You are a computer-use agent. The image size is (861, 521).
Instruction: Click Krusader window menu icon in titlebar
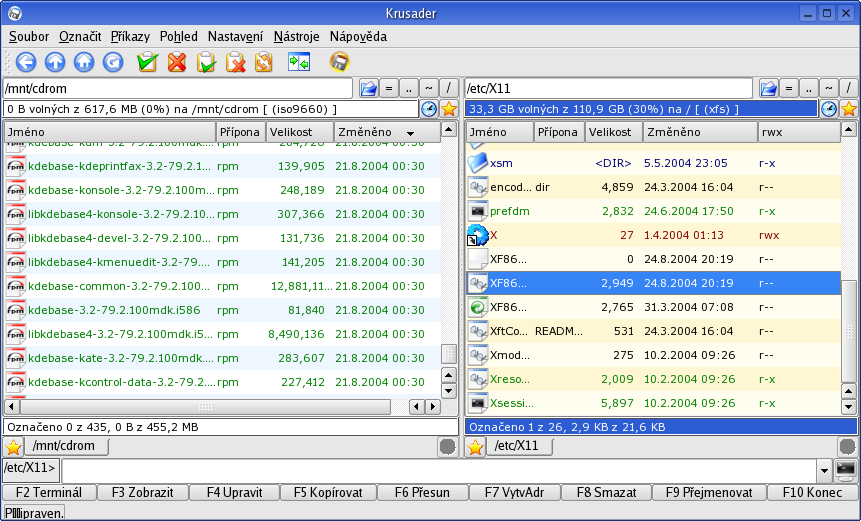click(x=15, y=13)
